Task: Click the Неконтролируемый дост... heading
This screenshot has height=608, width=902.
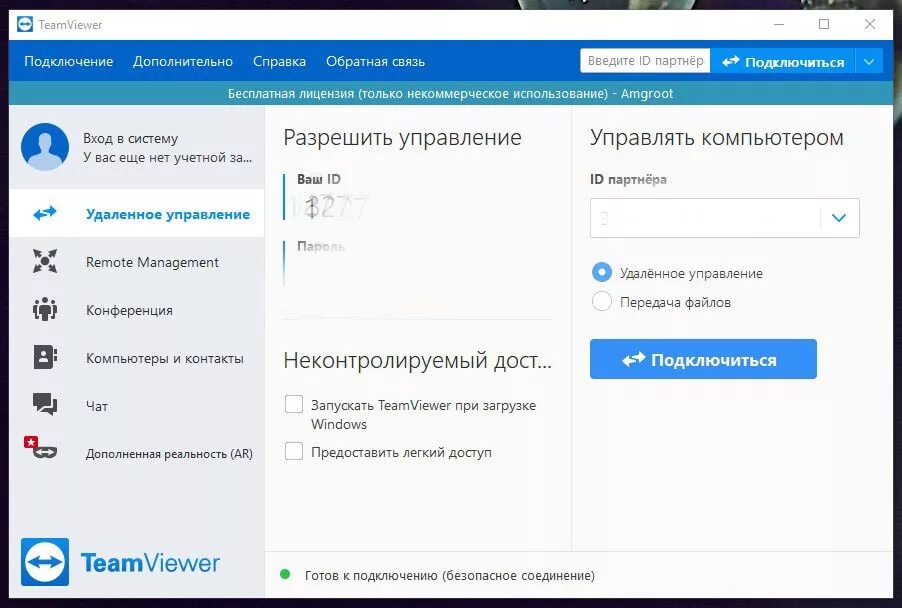Action: coord(418,361)
